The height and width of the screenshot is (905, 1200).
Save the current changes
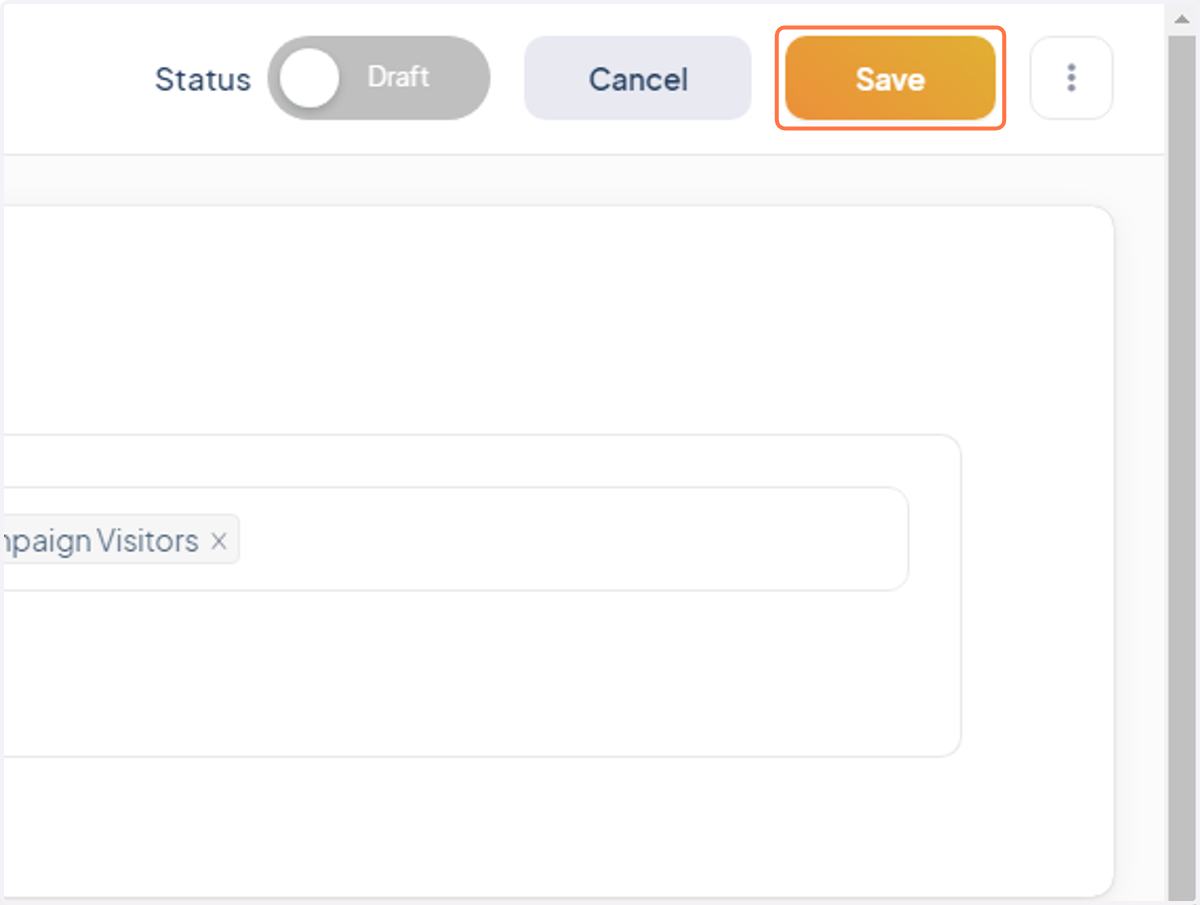tap(890, 78)
